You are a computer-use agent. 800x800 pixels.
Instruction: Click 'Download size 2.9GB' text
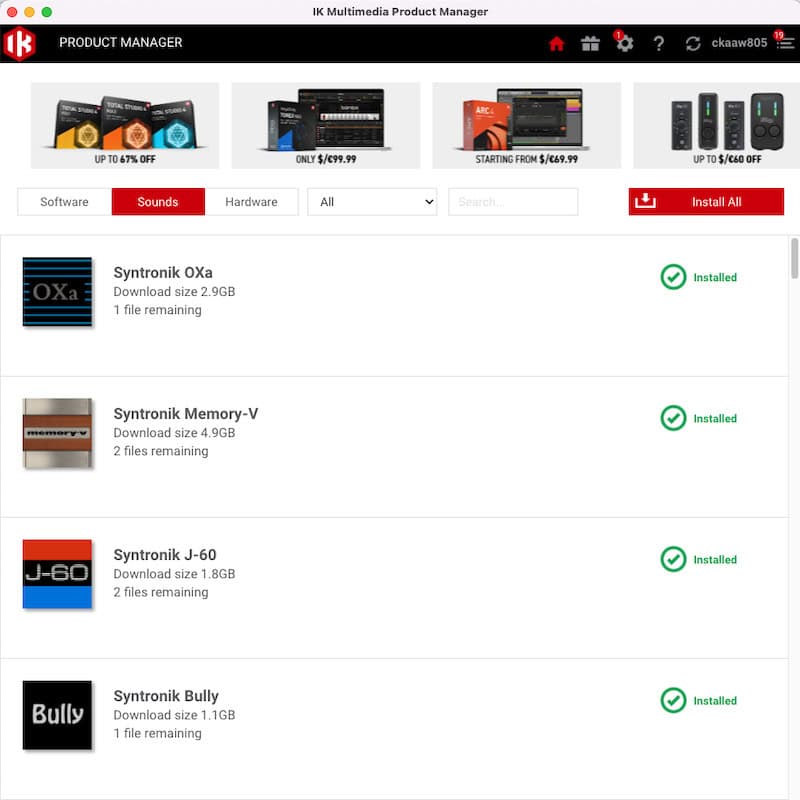174,292
